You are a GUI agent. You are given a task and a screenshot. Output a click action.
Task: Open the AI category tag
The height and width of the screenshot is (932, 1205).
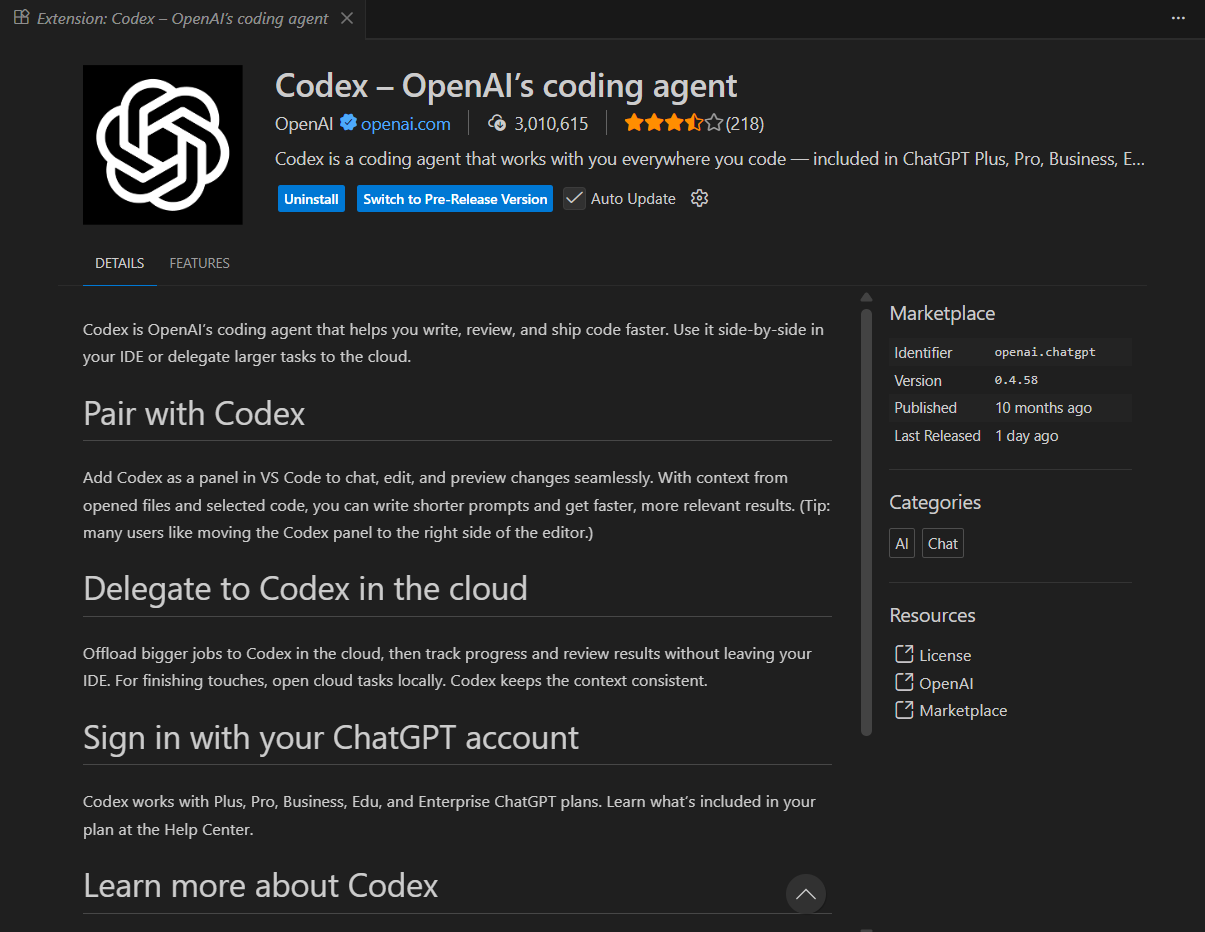[902, 543]
